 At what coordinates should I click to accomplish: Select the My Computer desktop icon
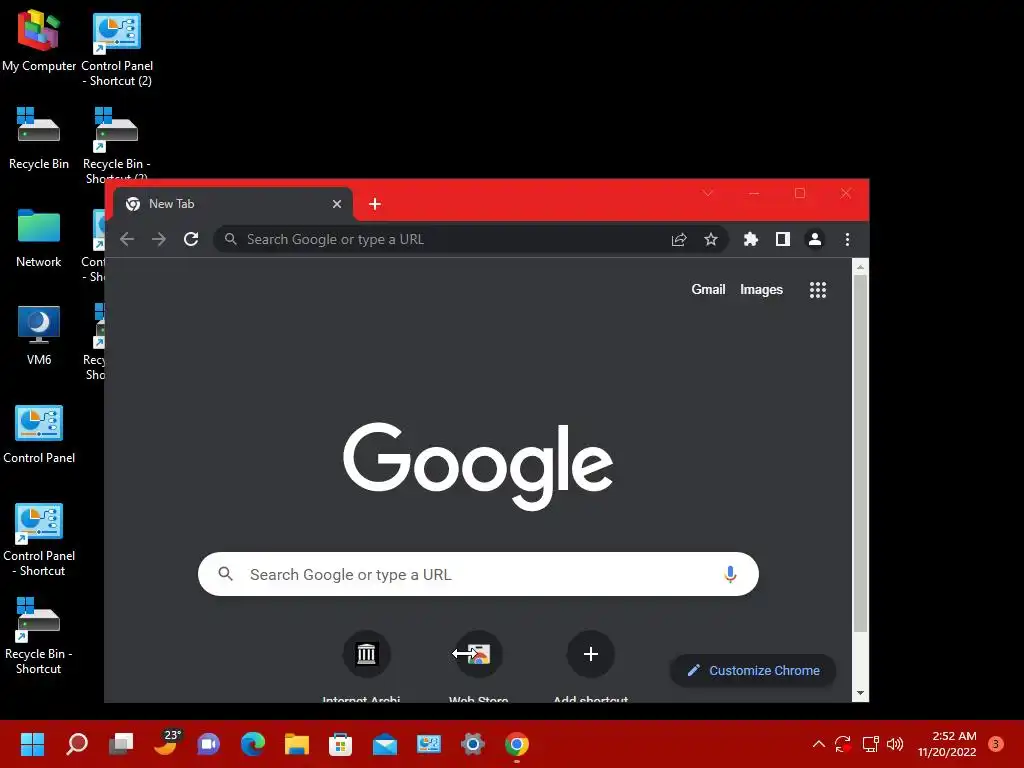39,42
